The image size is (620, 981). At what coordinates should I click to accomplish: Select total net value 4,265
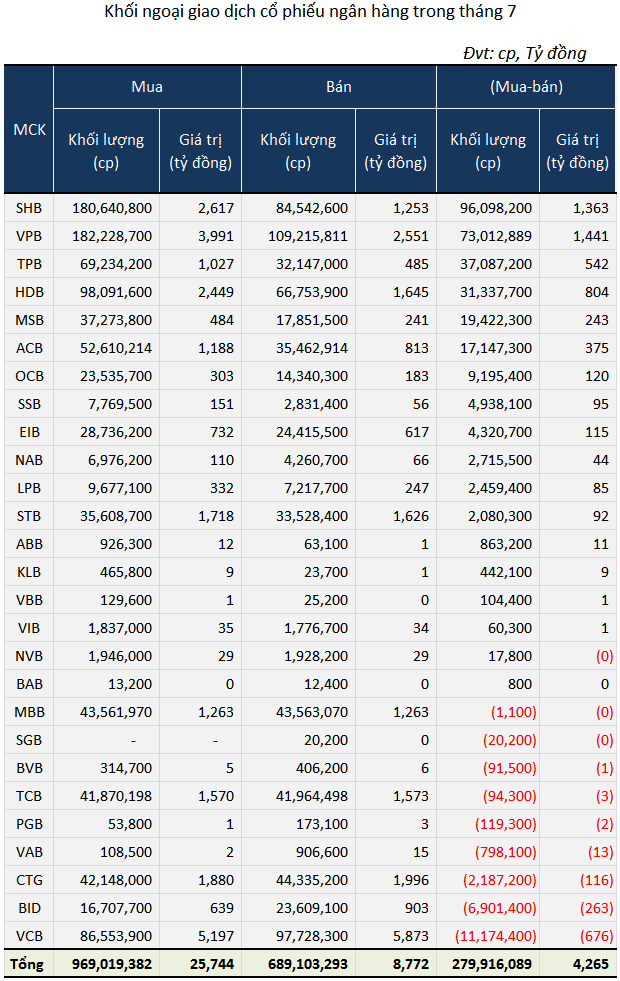click(x=591, y=965)
